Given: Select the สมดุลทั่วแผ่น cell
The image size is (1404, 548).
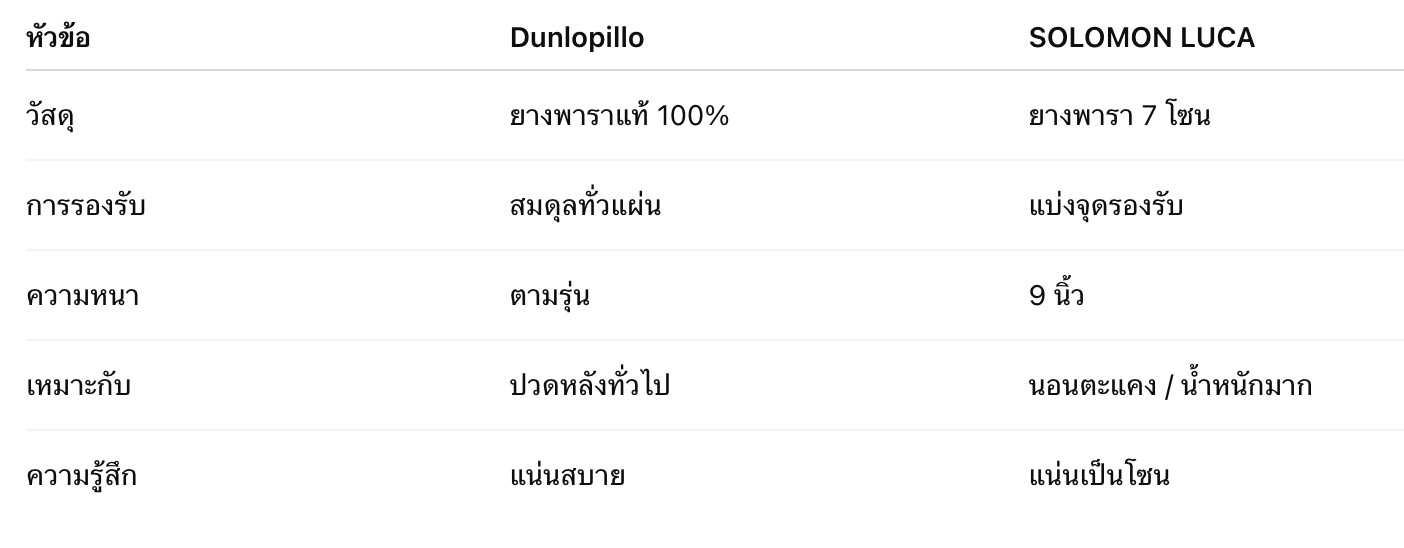Looking at the screenshot, I should point(585,206).
